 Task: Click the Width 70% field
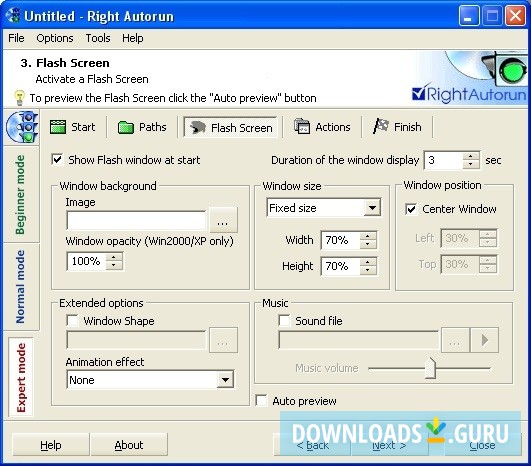click(x=340, y=240)
